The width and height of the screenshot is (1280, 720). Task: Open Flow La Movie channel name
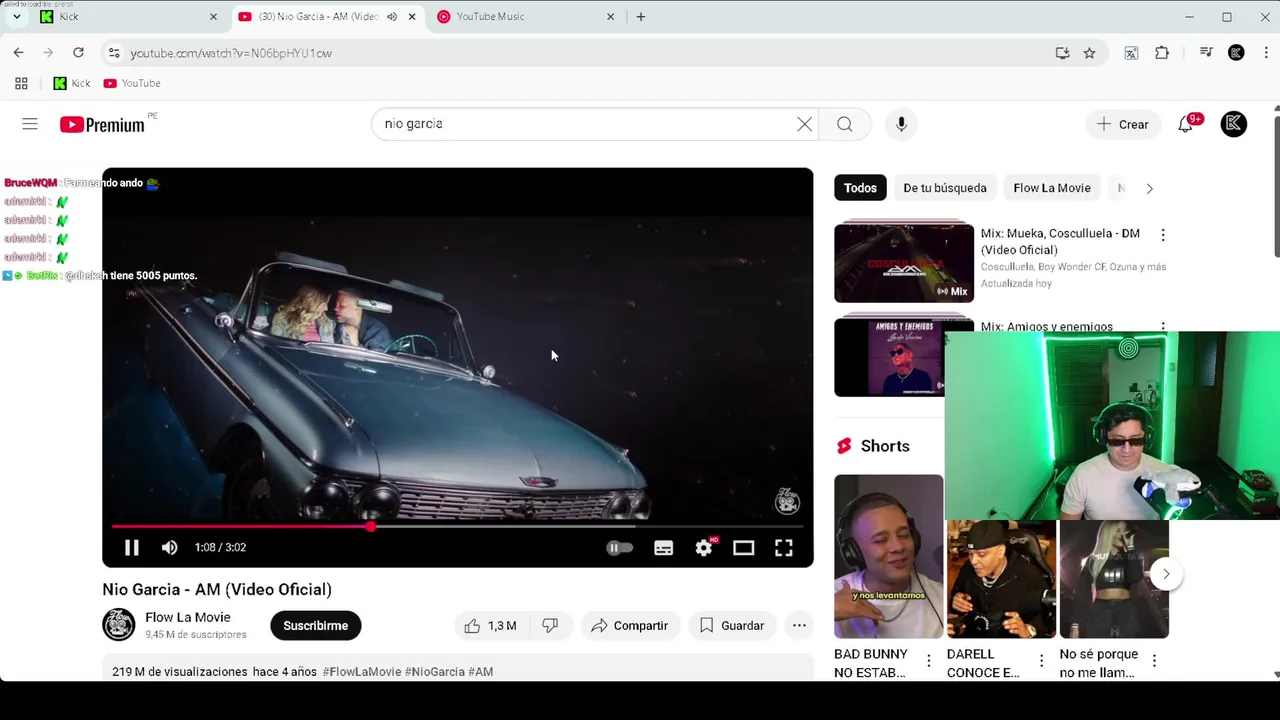pyautogui.click(x=188, y=617)
